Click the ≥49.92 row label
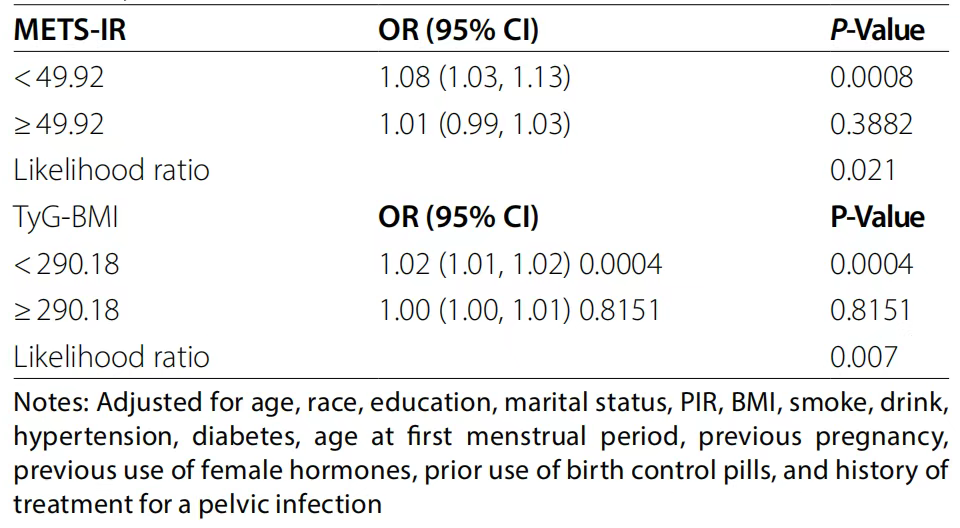Image resolution: width=960 pixels, height=528 pixels. pyautogui.click(x=59, y=124)
